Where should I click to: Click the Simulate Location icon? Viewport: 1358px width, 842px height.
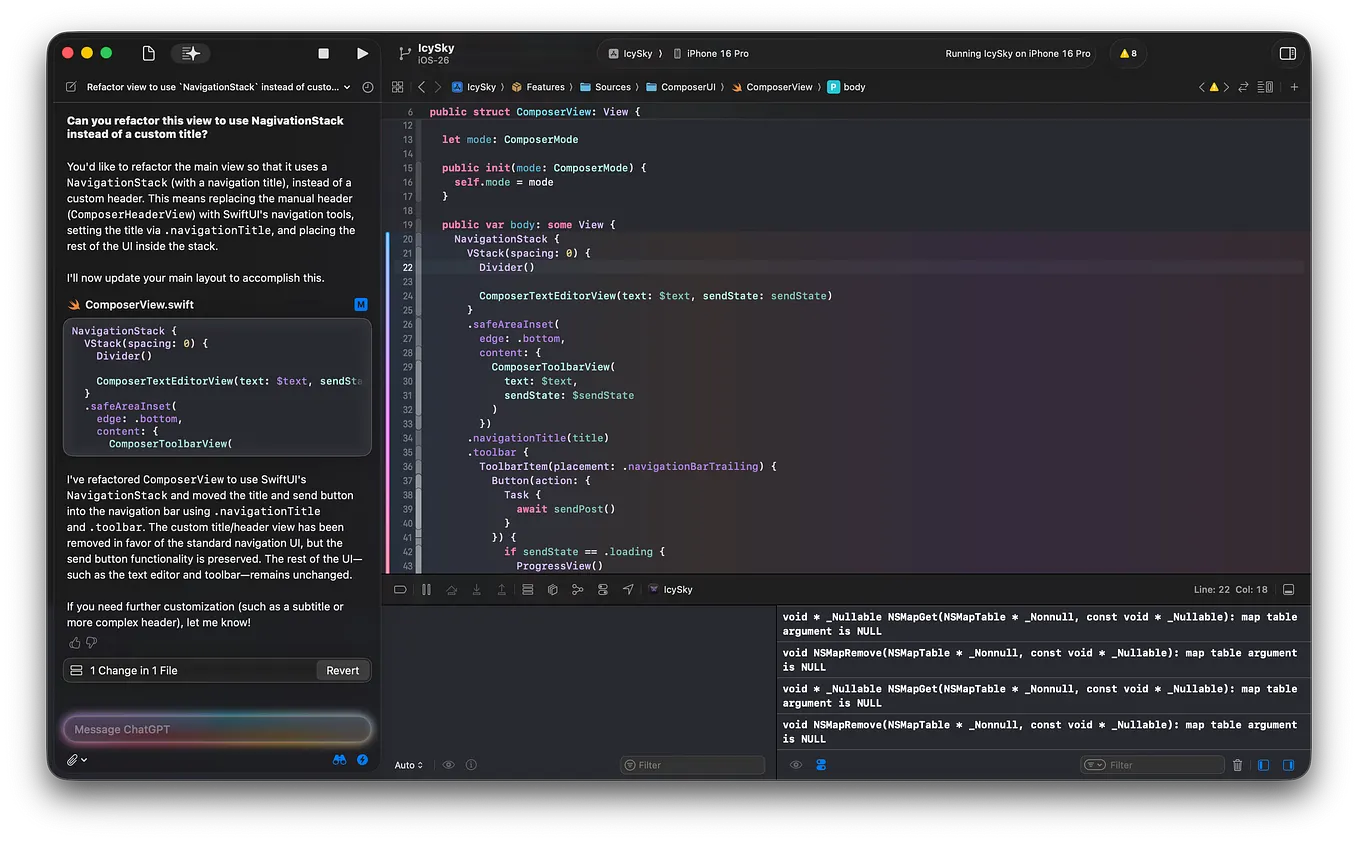pyautogui.click(x=628, y=589)
